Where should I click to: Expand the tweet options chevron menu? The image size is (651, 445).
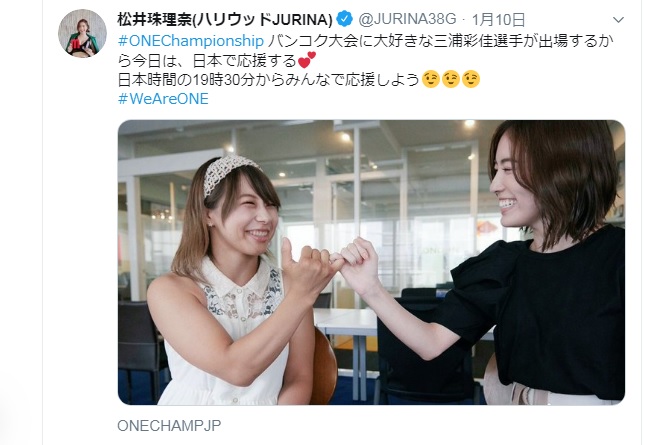click(x=618, y=20)
